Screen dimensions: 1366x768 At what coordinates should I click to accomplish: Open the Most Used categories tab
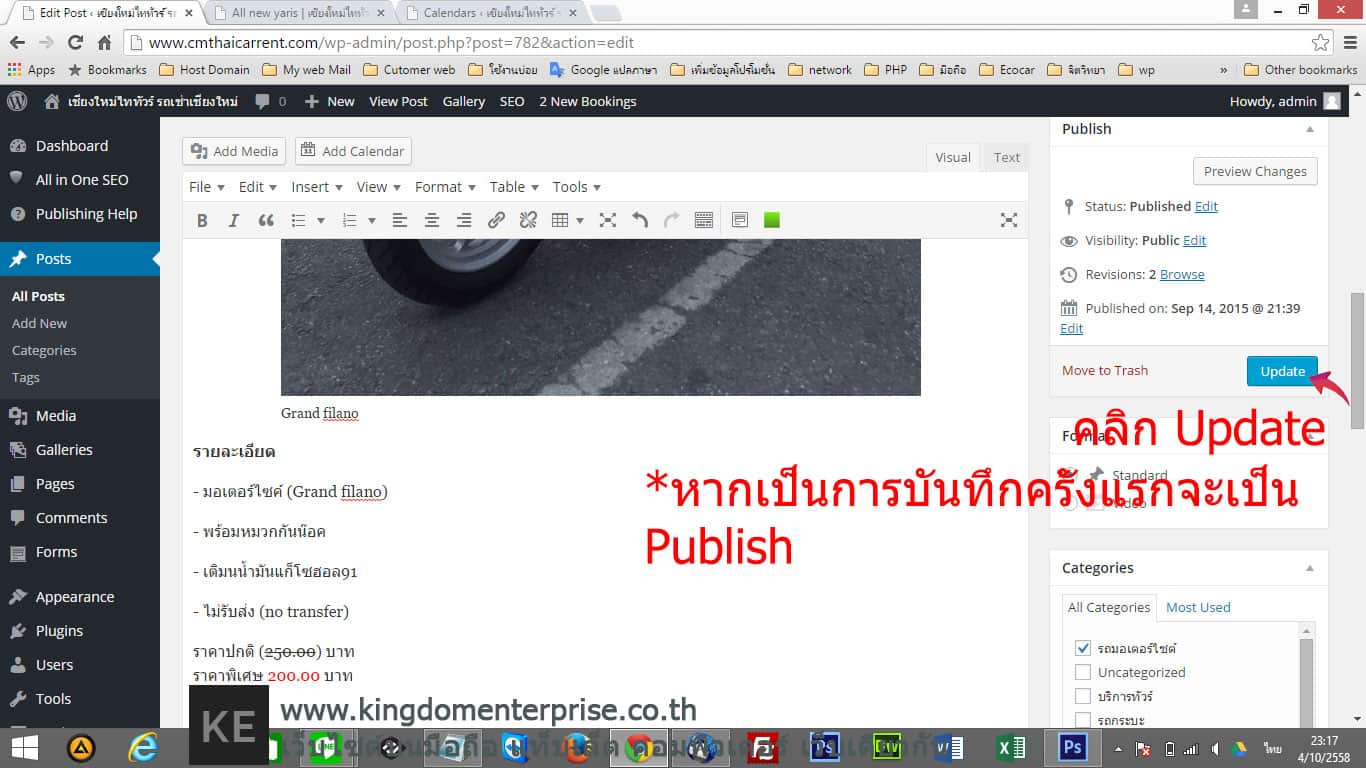1198,607
